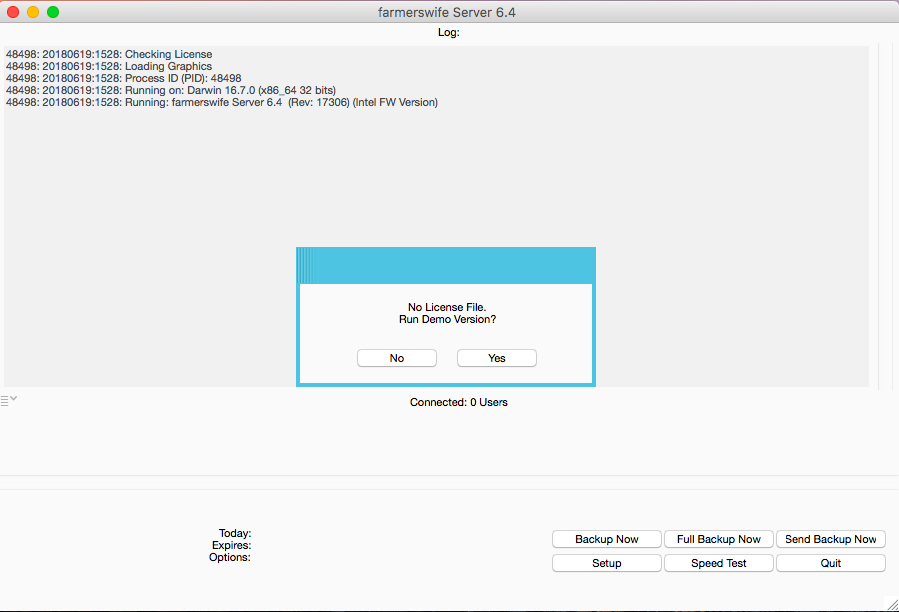
Task: Click the Quit button
Action: click(x=831, y=563)
